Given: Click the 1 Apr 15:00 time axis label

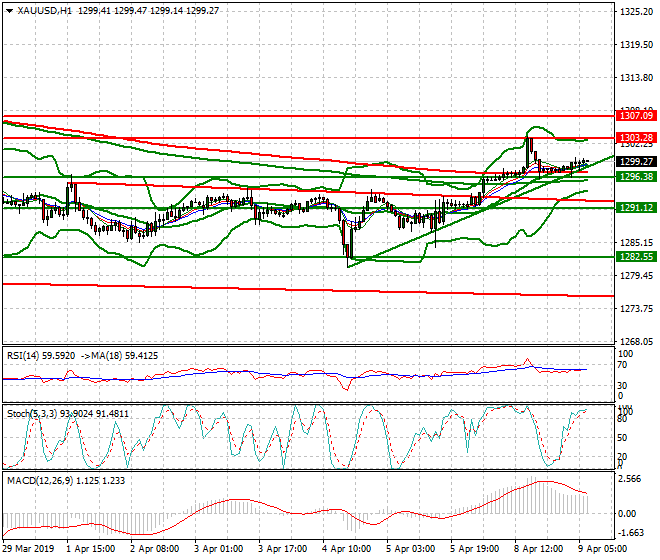Looking at the screenshot, I should pos(90,549).
